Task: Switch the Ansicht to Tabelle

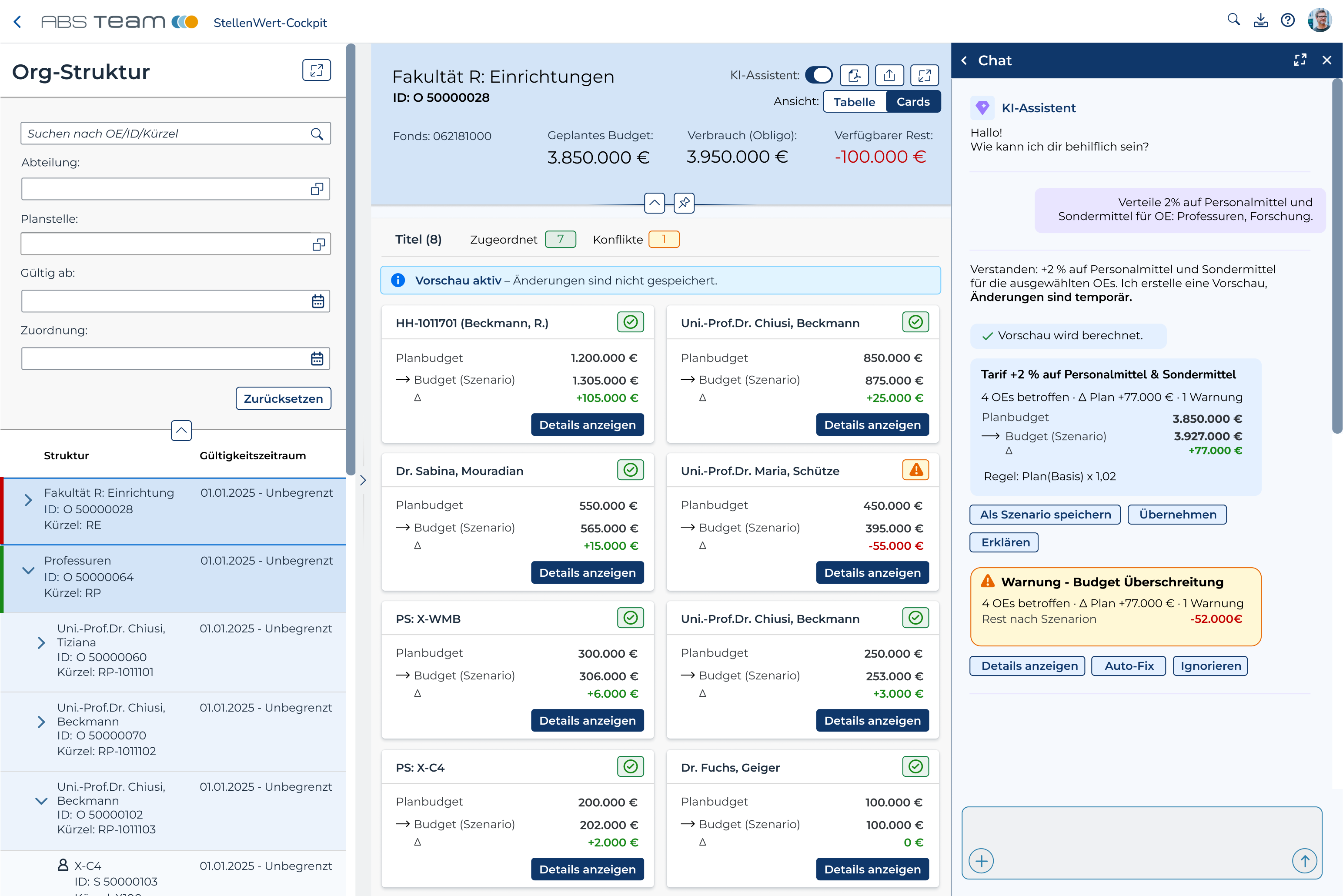Action: (x=854, y=102)
